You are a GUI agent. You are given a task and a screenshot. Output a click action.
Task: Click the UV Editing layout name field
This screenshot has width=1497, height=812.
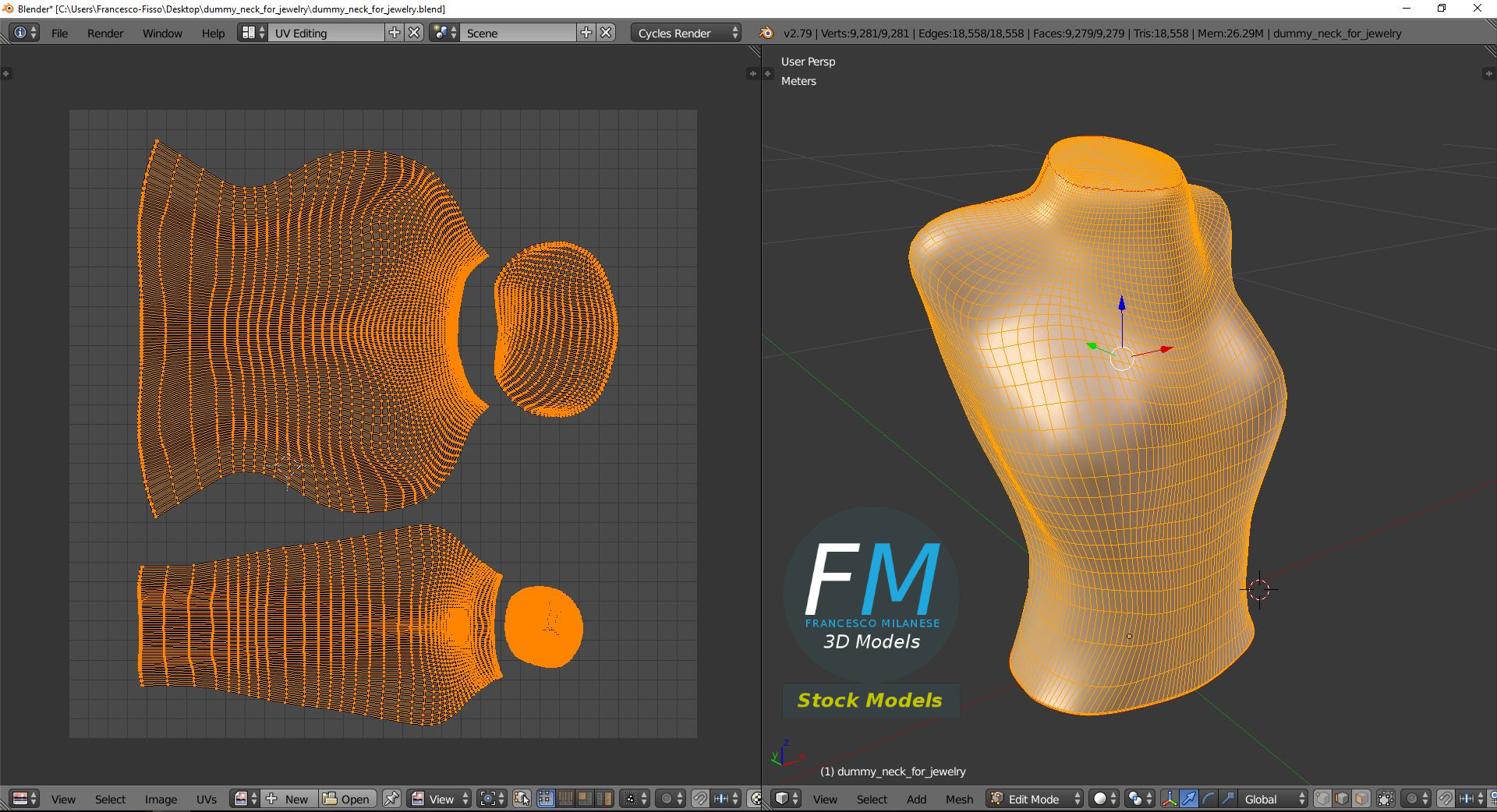pyautogui.click(x=326, y=33)
